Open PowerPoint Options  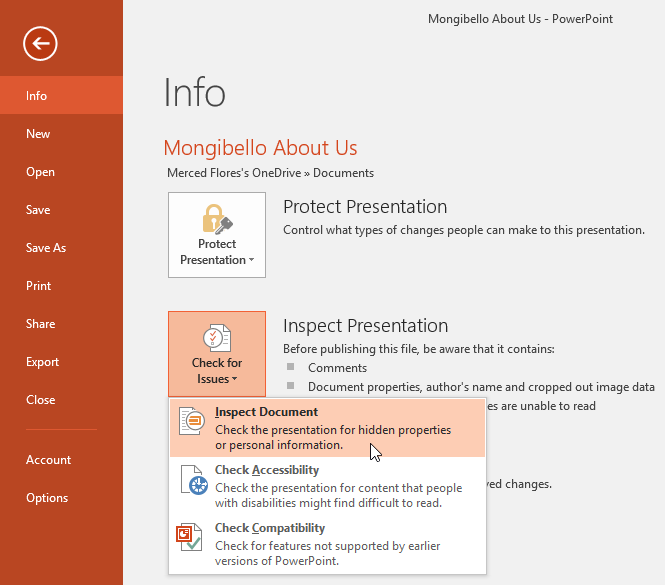(47, 498)
